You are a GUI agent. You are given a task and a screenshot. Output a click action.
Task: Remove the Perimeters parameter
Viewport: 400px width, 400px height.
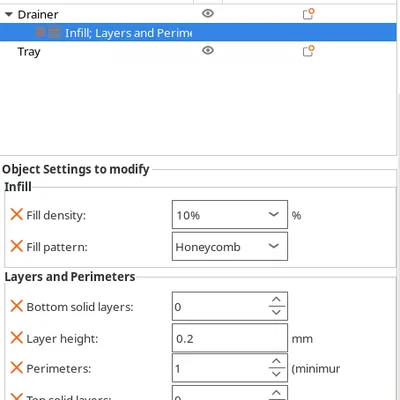[x=16, y=368]
